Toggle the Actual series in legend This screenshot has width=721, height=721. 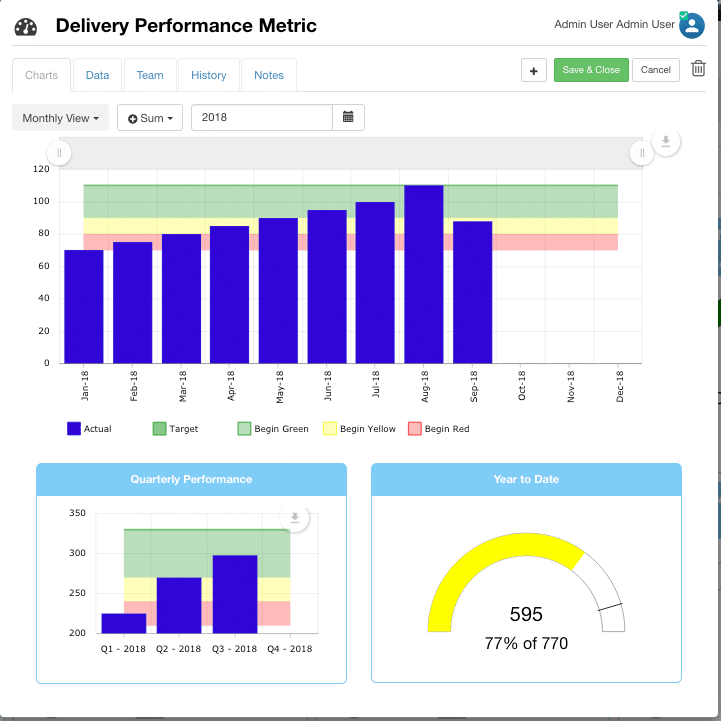[89, 429]
